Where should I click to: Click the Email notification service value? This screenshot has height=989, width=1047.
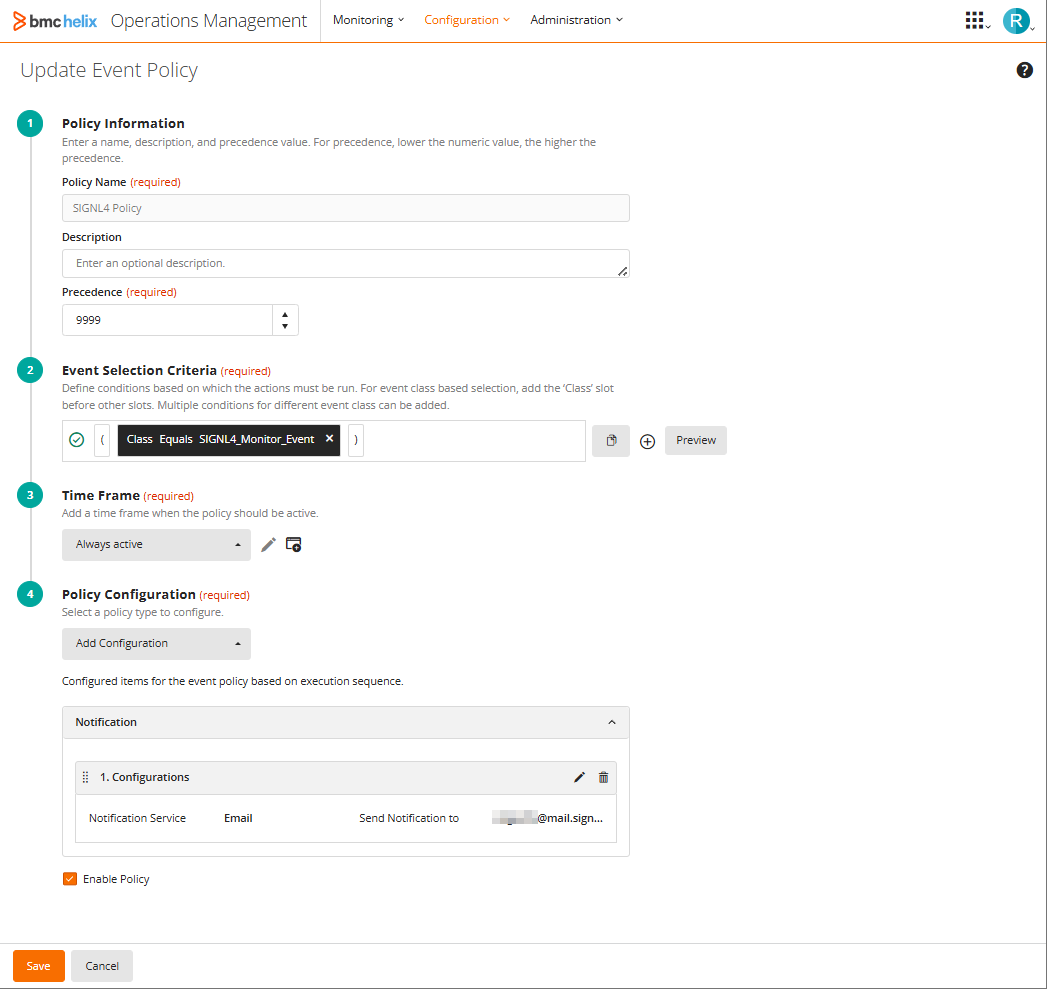point(238,818)
